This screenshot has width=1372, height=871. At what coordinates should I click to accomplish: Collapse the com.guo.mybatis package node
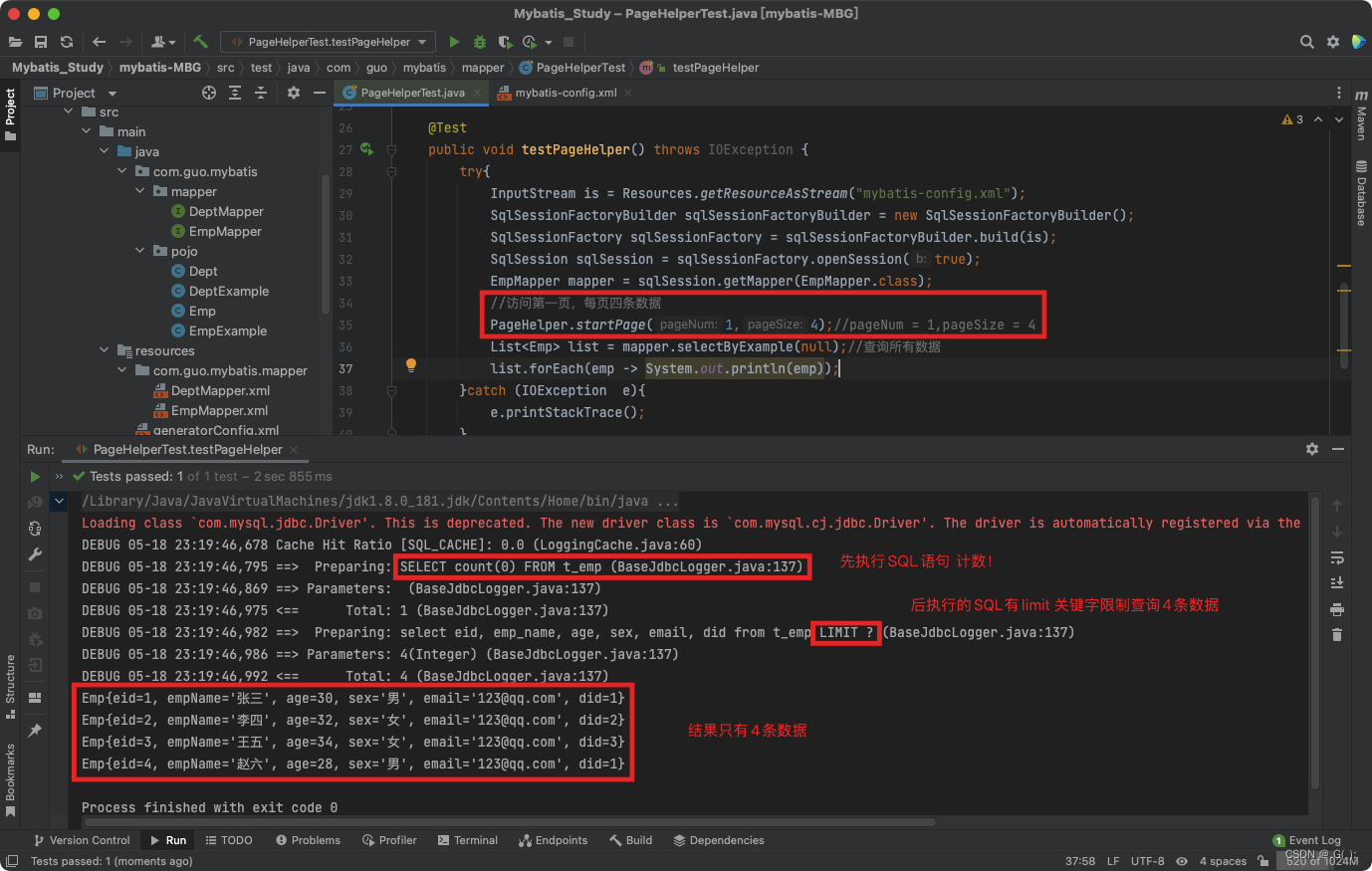pos(122,171)
